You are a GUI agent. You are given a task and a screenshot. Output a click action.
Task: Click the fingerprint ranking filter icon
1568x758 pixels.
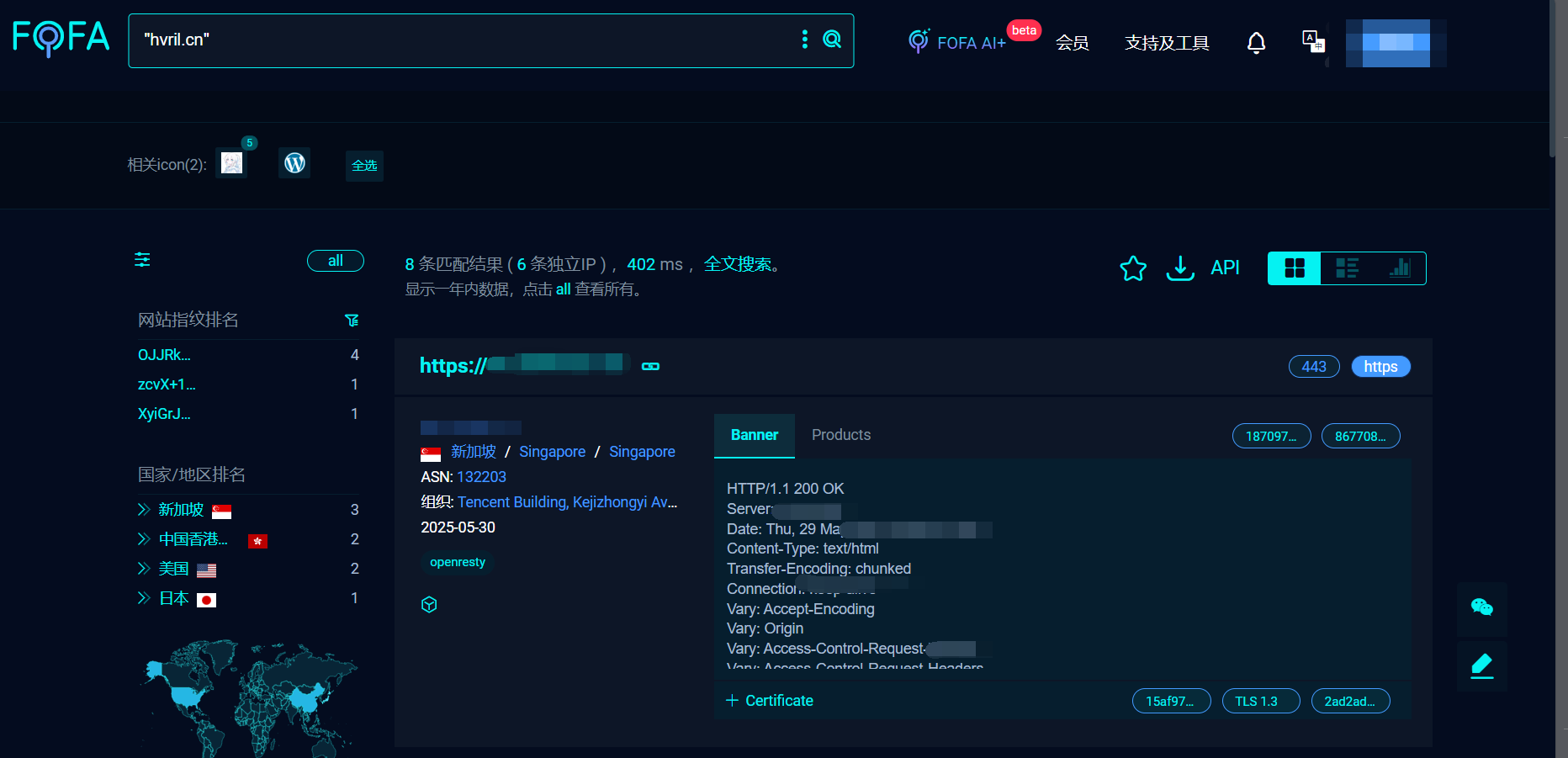(x=352, y=321)
